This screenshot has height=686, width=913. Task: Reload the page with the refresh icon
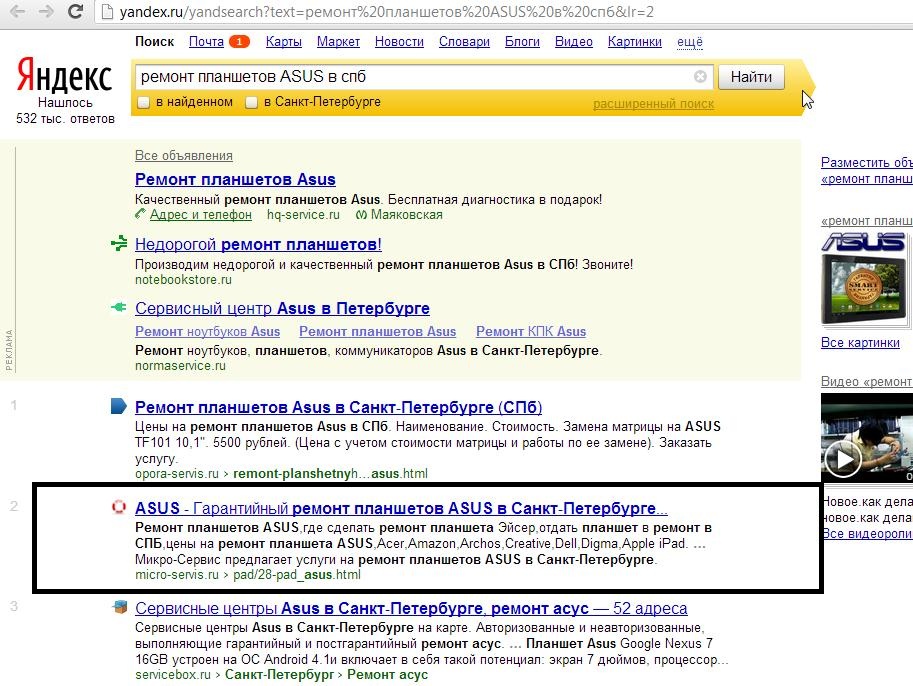75,12
